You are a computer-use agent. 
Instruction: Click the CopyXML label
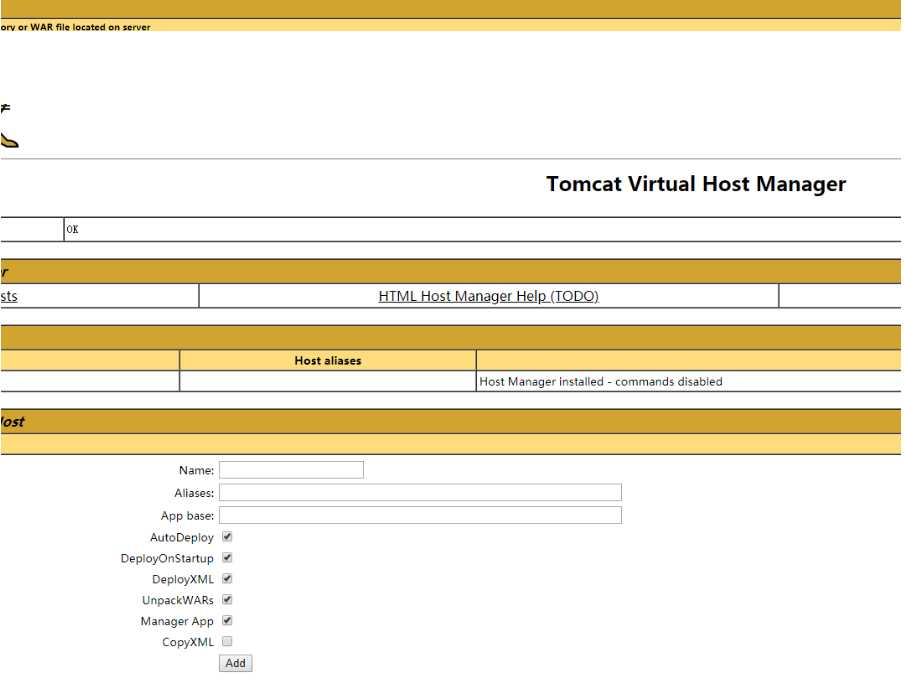(188, 642)
